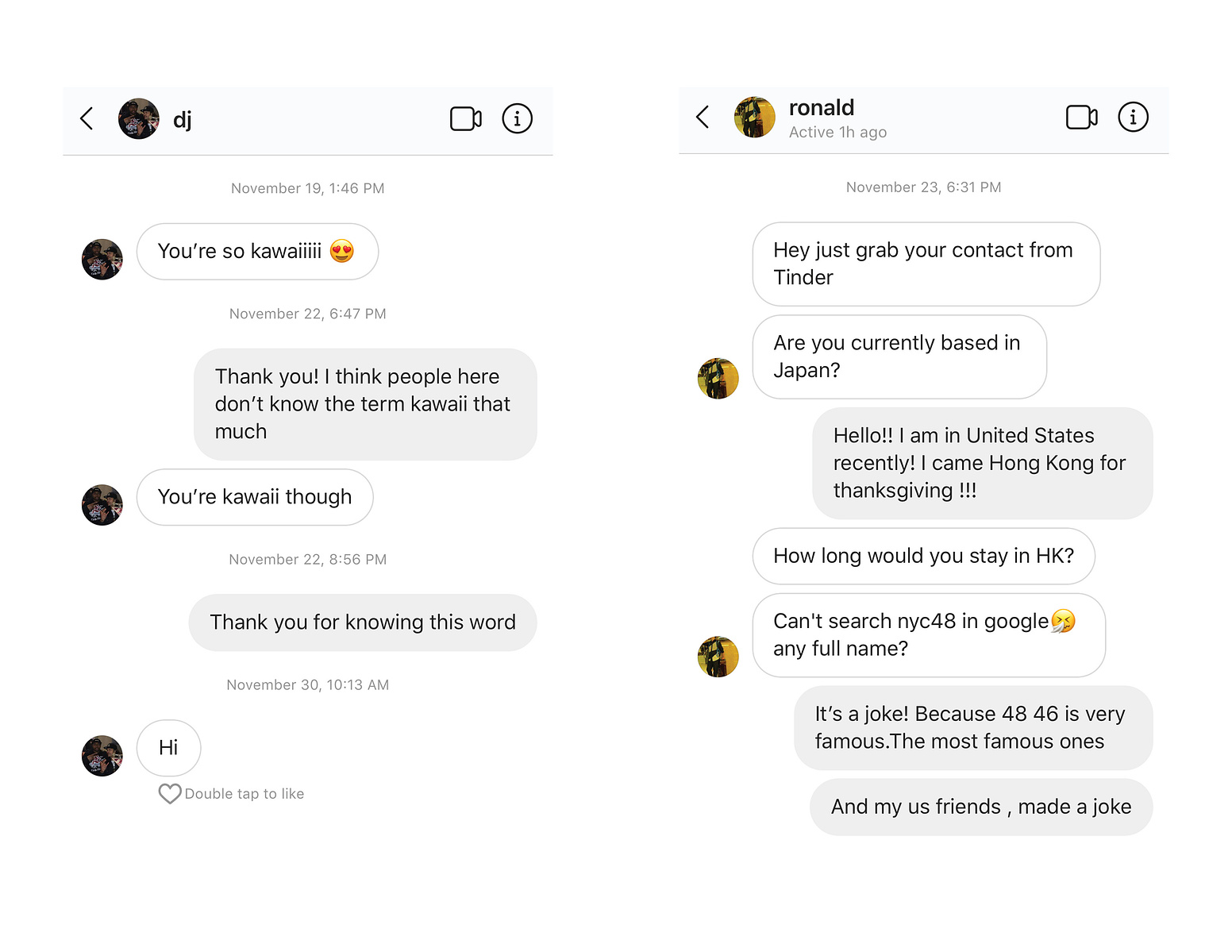The height and width of the screenshot is (952, 1232).
Task: Select the 'Hi' message bubble
Action: pos(168,748)
